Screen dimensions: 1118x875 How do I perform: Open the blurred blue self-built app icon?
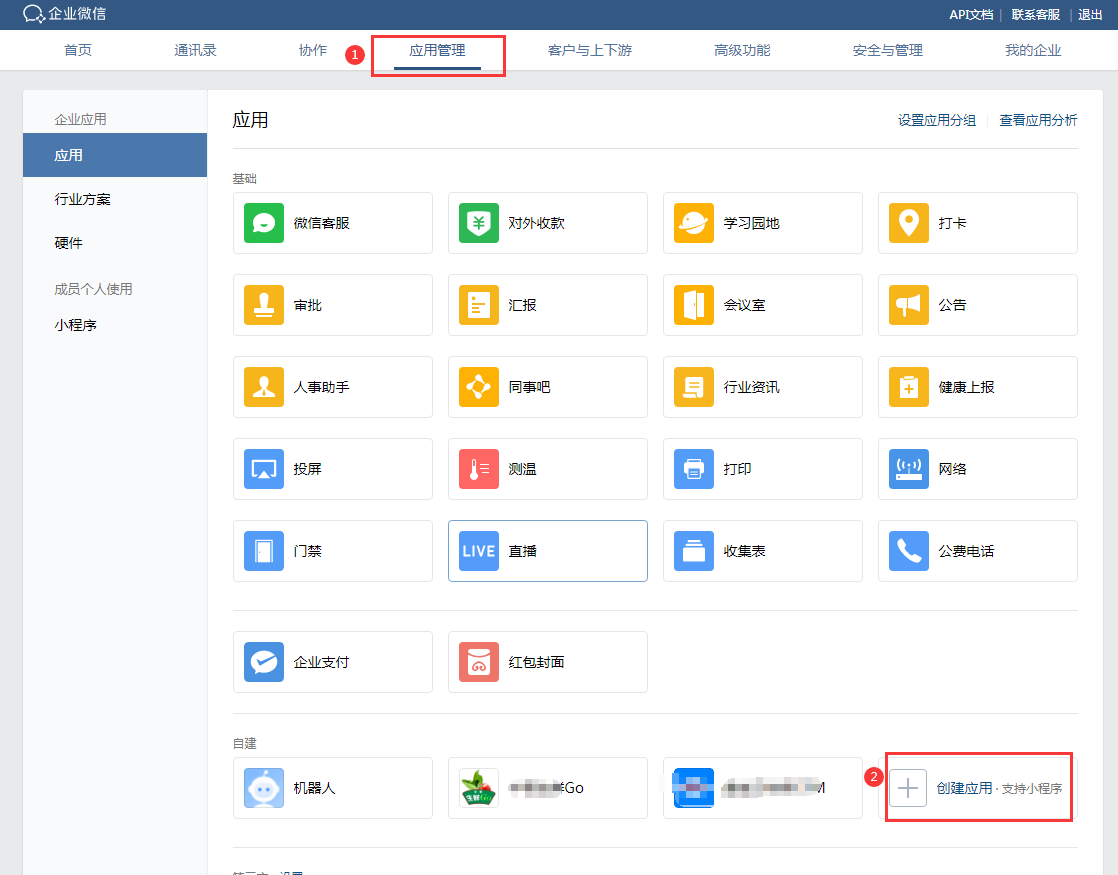pos(694,788)
